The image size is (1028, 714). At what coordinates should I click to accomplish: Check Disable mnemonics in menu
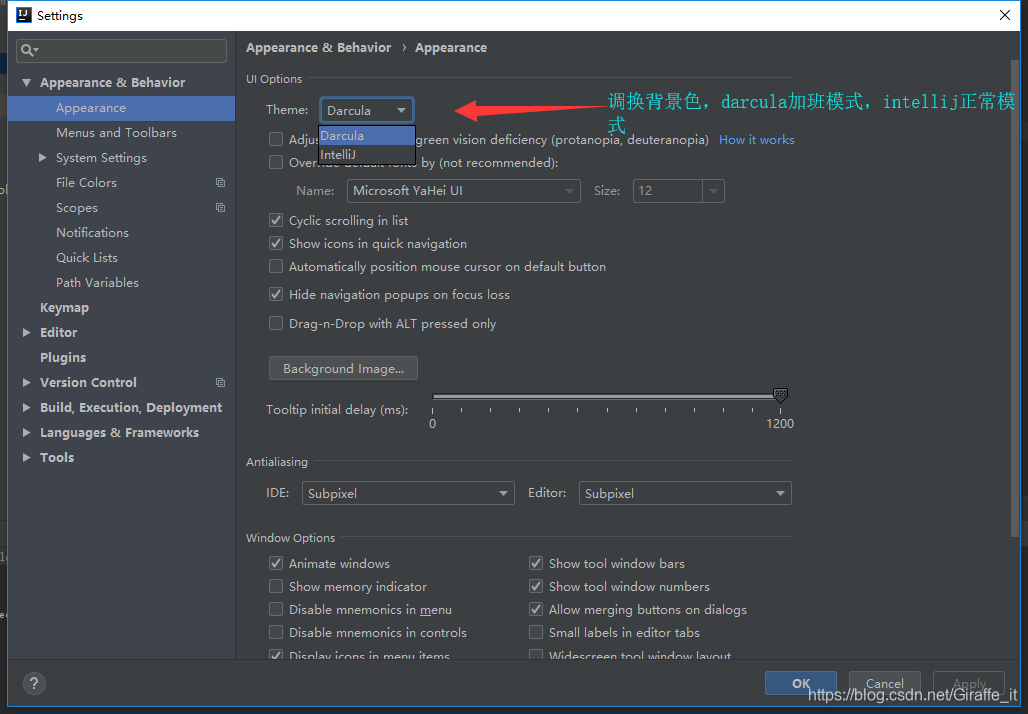276,609
